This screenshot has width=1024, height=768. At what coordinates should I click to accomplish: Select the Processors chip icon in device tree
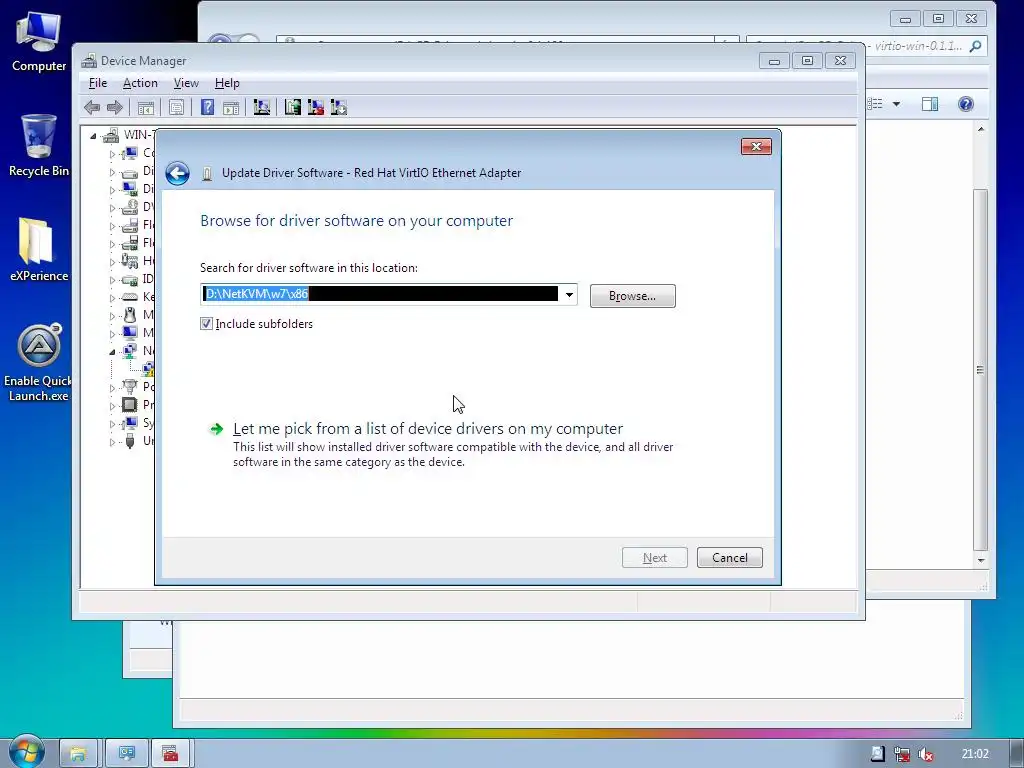coord(130,404)
